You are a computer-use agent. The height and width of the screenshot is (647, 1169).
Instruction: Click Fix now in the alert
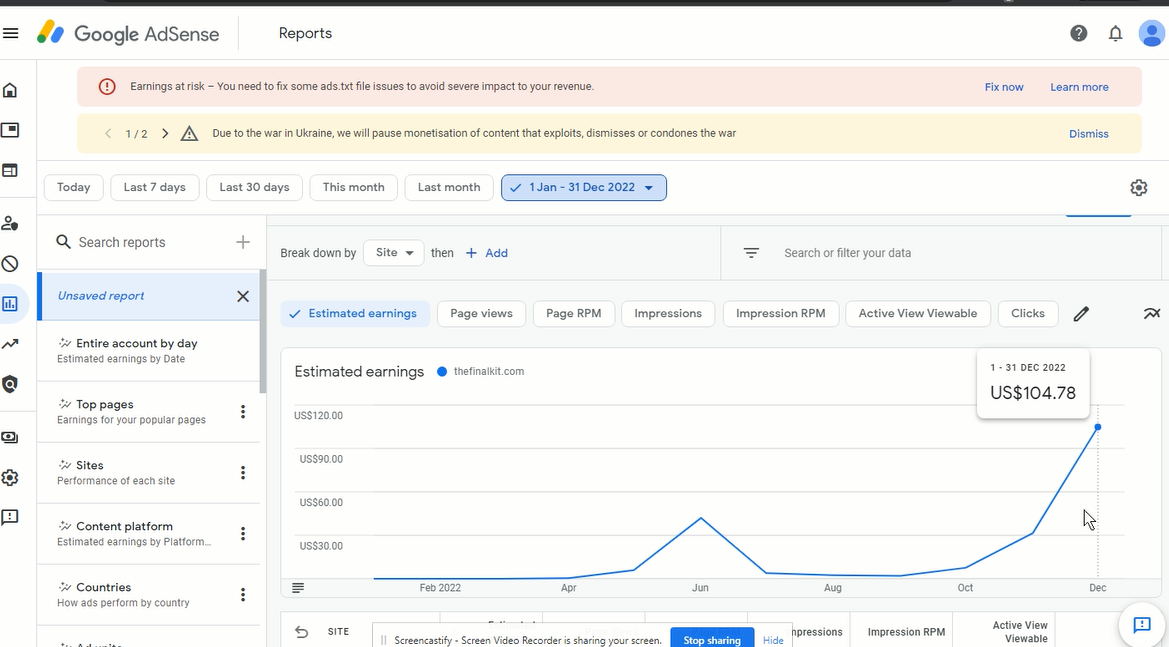[1003, 87]
